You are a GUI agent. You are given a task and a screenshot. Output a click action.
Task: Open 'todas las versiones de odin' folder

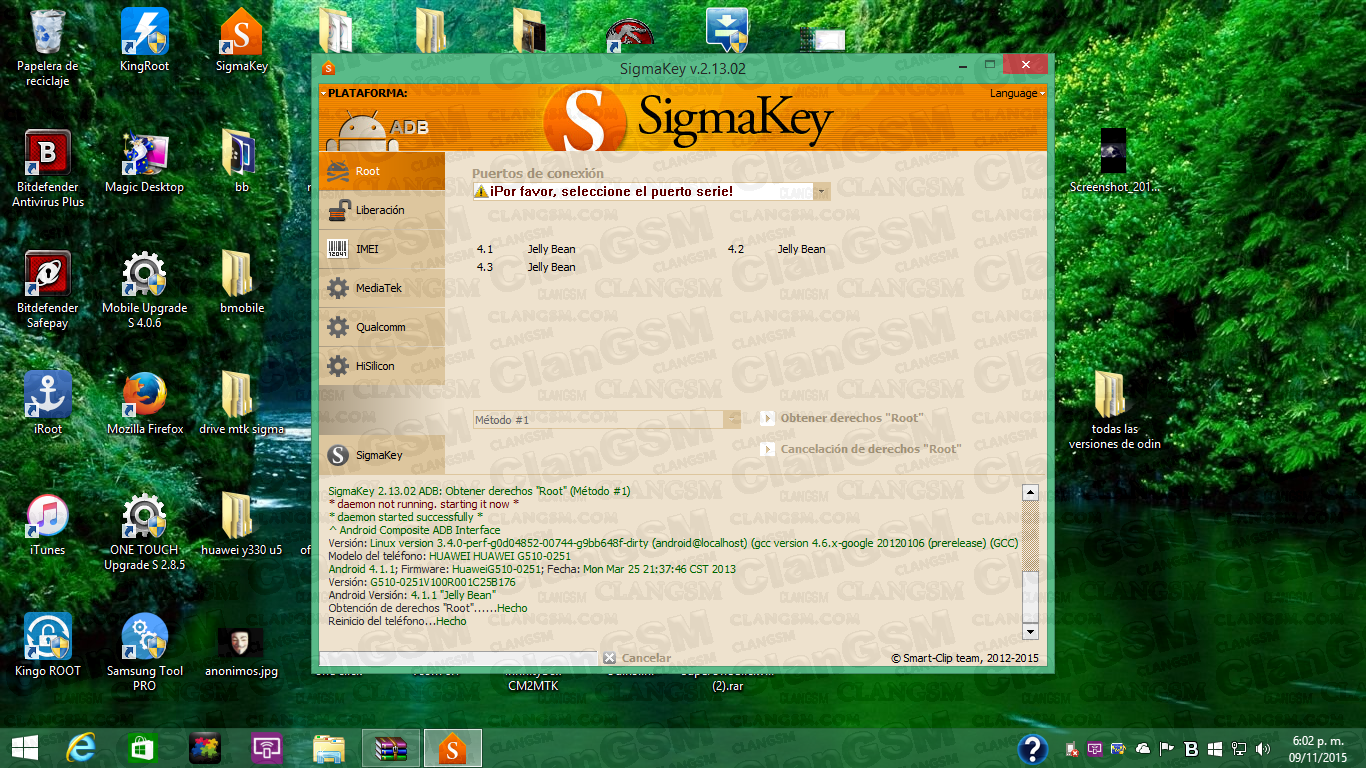[x=1113, y=411]
